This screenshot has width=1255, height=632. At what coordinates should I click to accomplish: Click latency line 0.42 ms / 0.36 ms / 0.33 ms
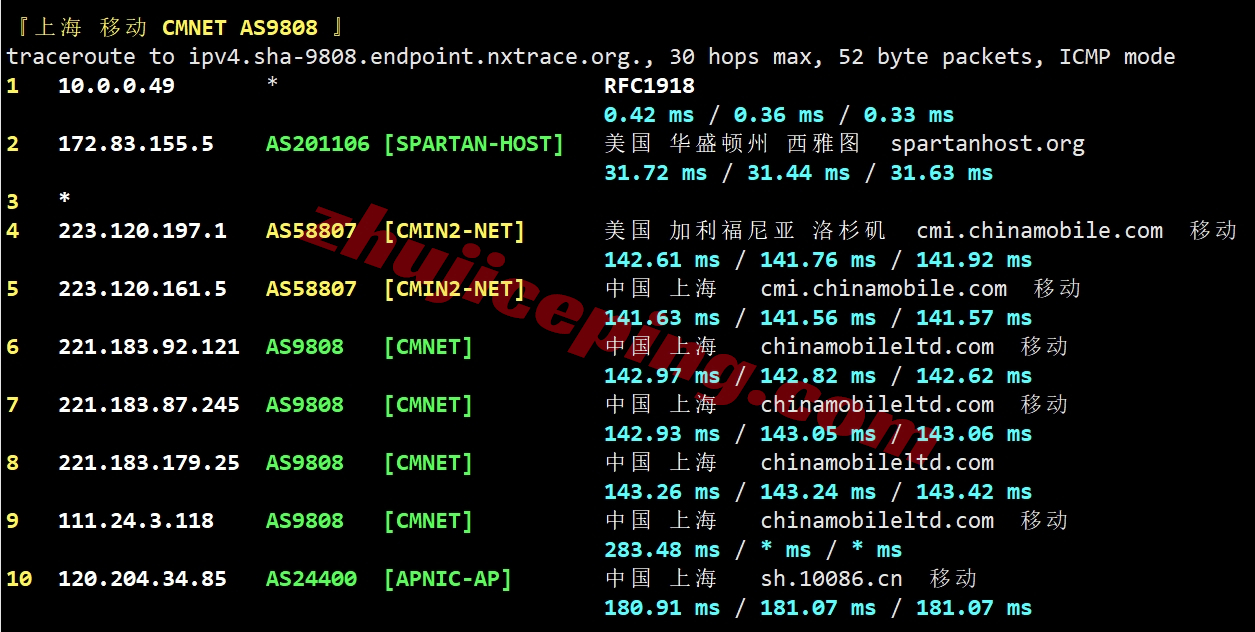coord(779,115)
